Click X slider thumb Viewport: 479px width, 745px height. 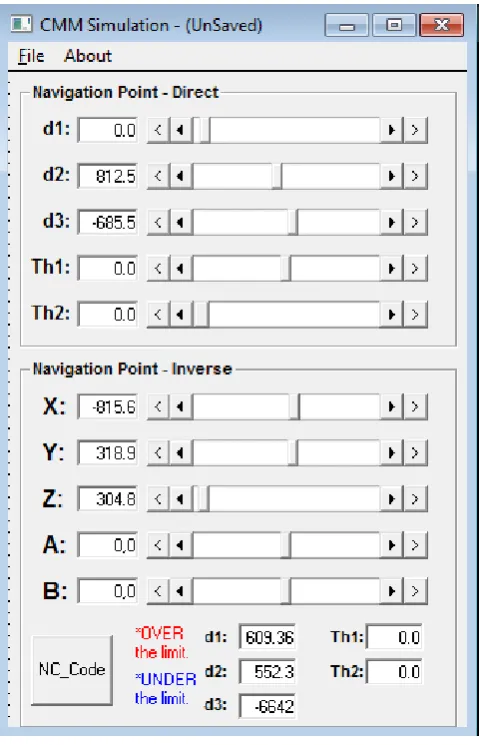pyautogui.click(x=294, y=407)
